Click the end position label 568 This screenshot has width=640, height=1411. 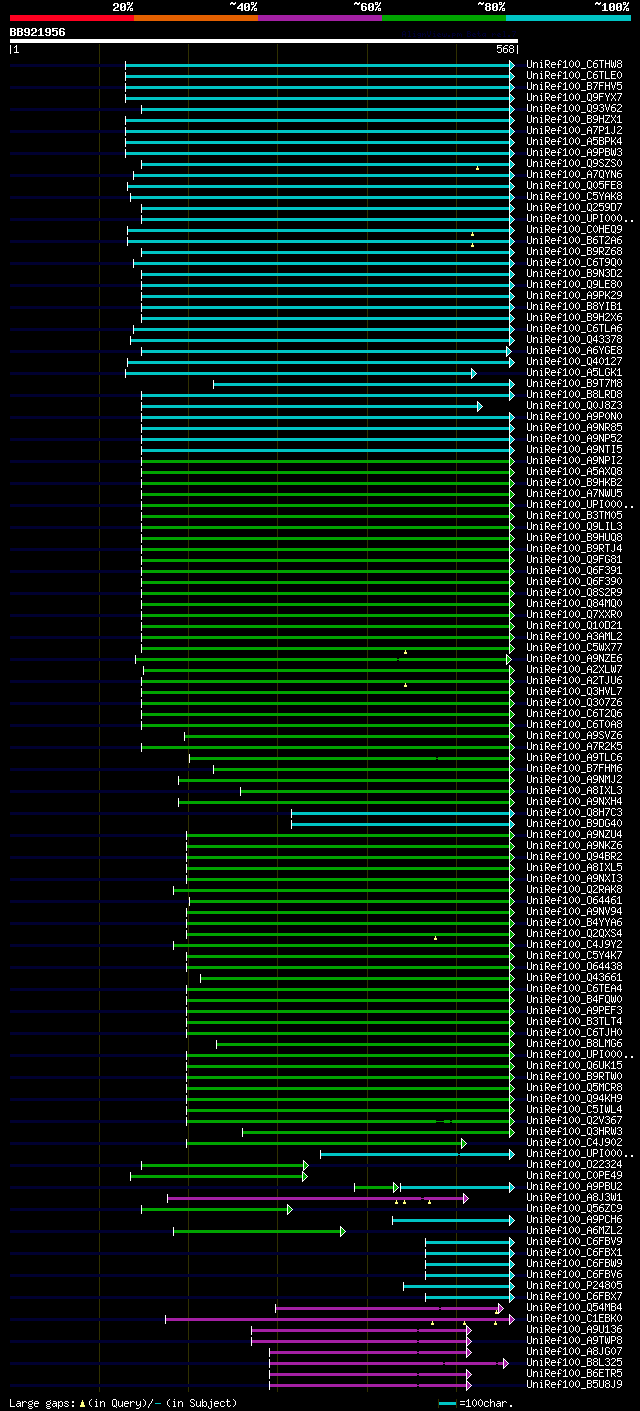505,49
